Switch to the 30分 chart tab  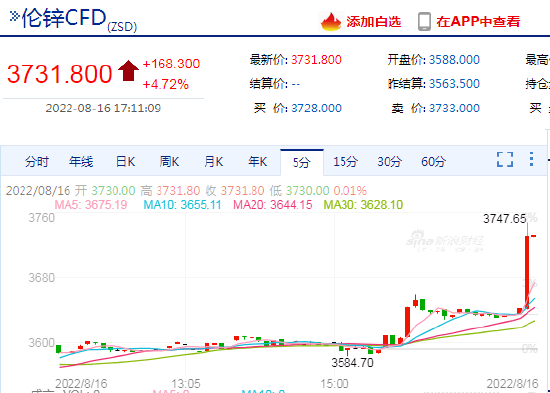point(389,162)
